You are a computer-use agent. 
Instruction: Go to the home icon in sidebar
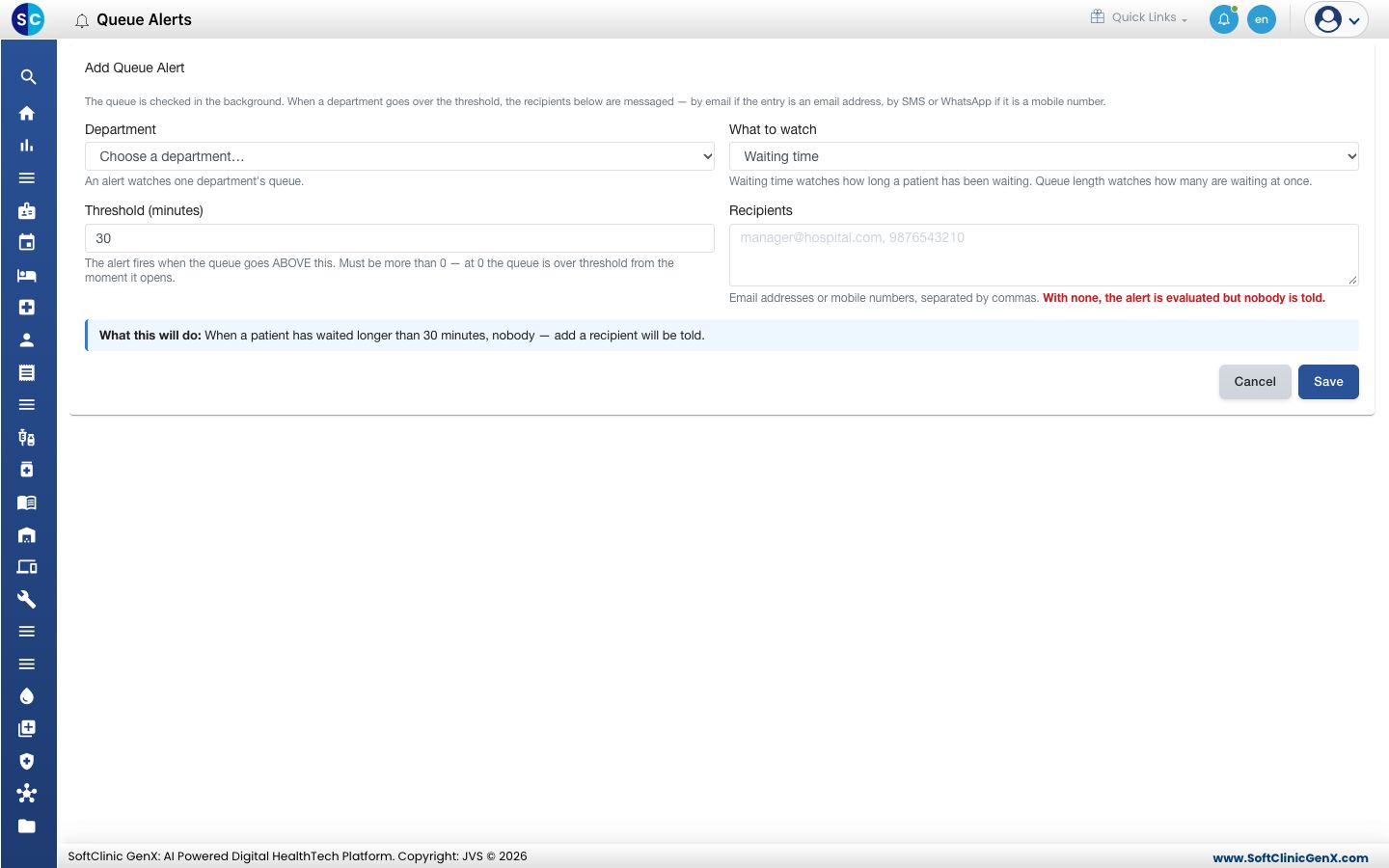pos(27,113)
